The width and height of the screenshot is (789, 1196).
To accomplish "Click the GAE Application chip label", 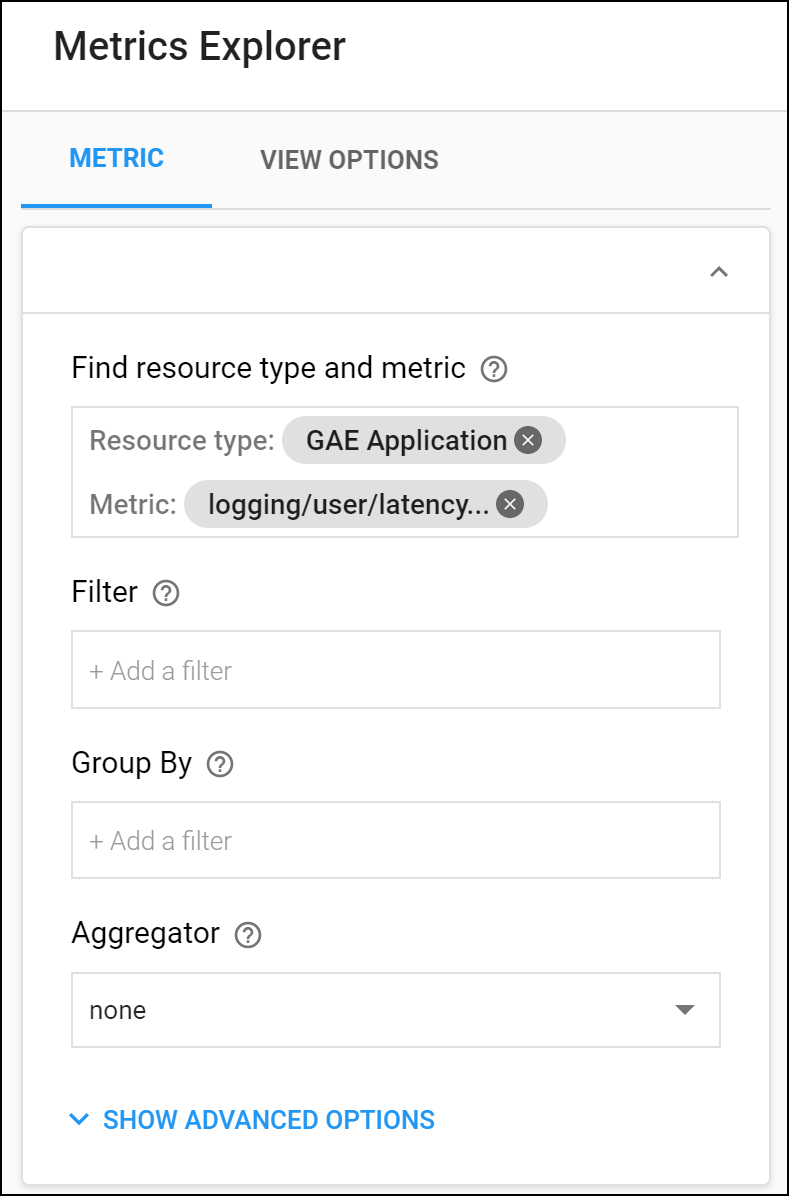I will pyautogui.click(x=406, y=441).
